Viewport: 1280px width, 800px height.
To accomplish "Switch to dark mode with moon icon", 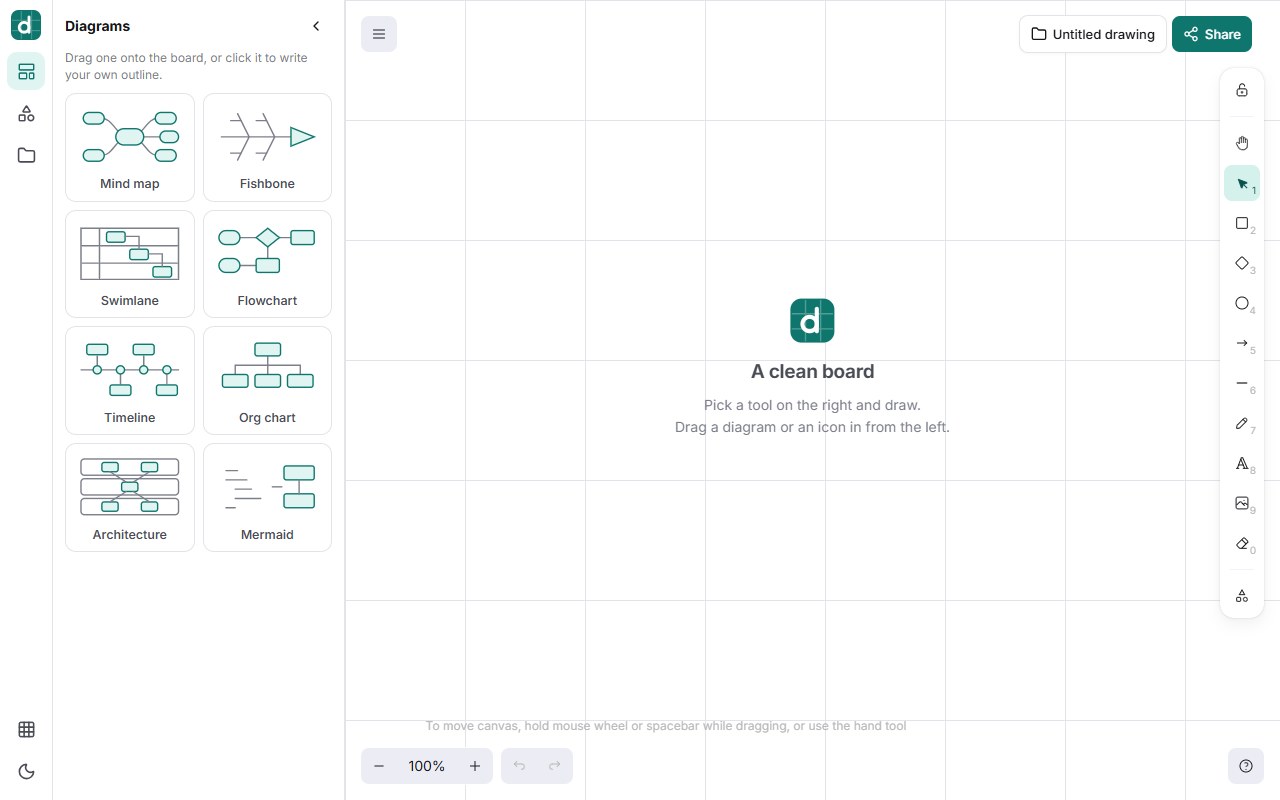I will click(x=26, y=771).
